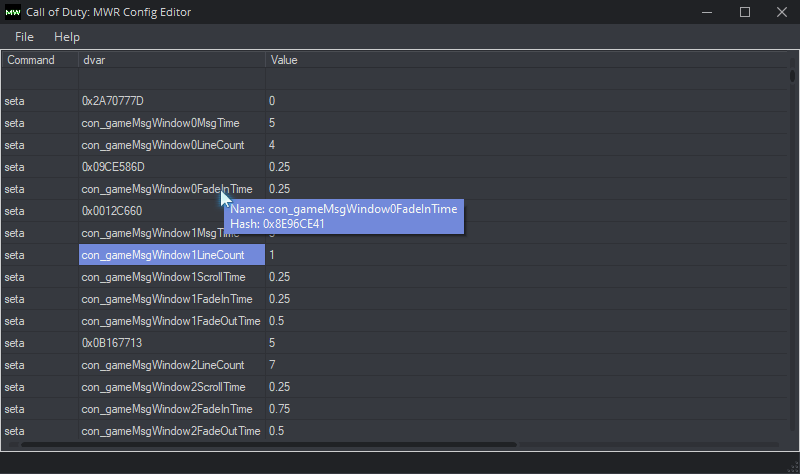
Task: Click the MW app icon in title bar
Action: [x=13, y=12]
